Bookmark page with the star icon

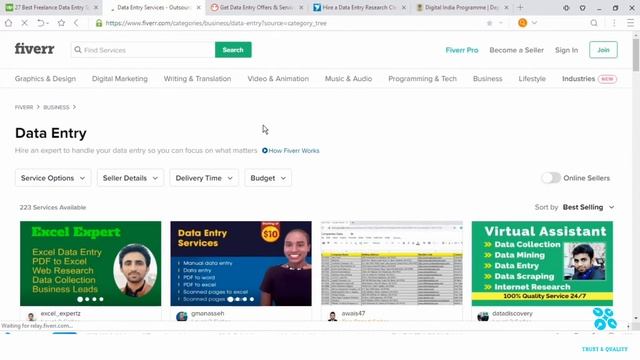pyautogui.click(x=61, y=23)
